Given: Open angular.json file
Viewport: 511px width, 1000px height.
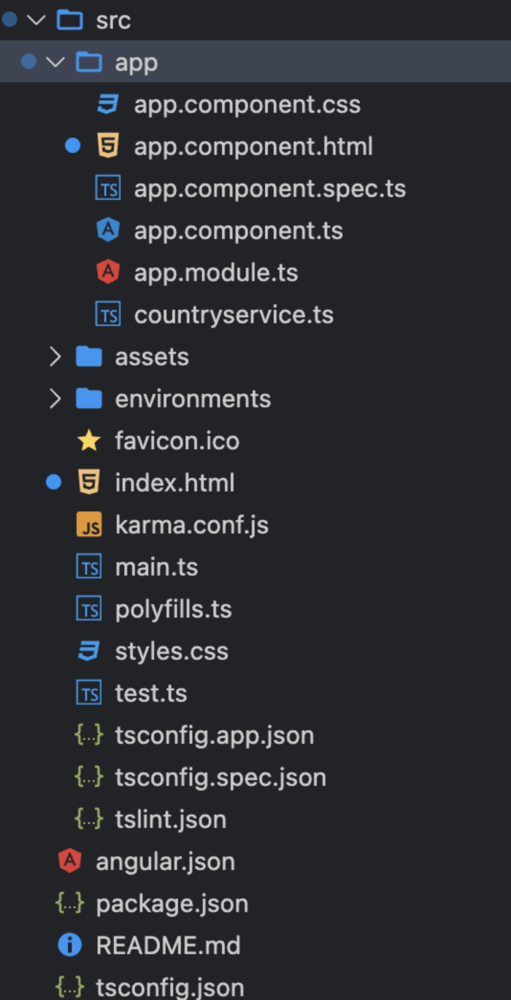Looking at the screenshot, I should click(x=165, y=862).
